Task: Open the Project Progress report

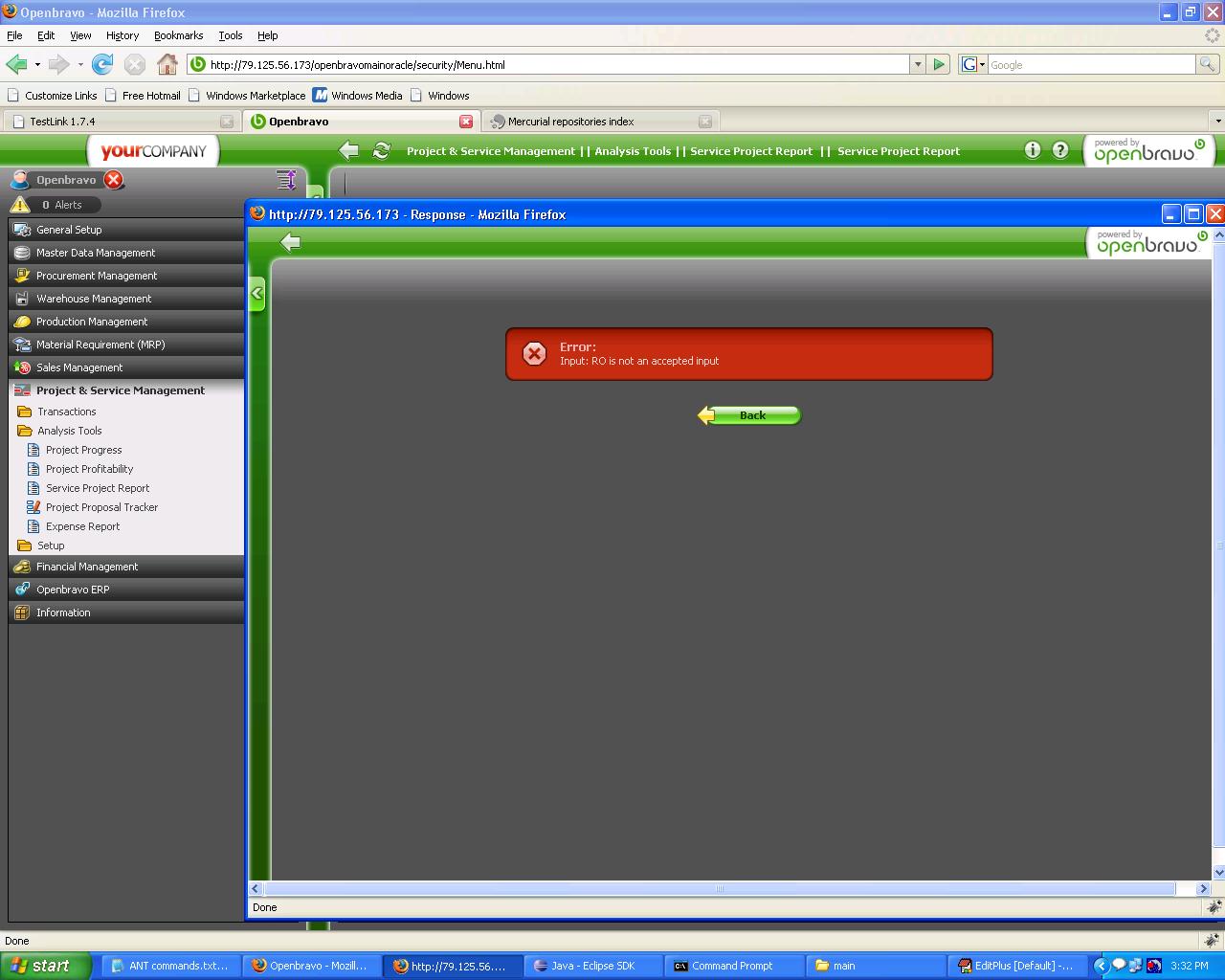Action: point(84,450)
